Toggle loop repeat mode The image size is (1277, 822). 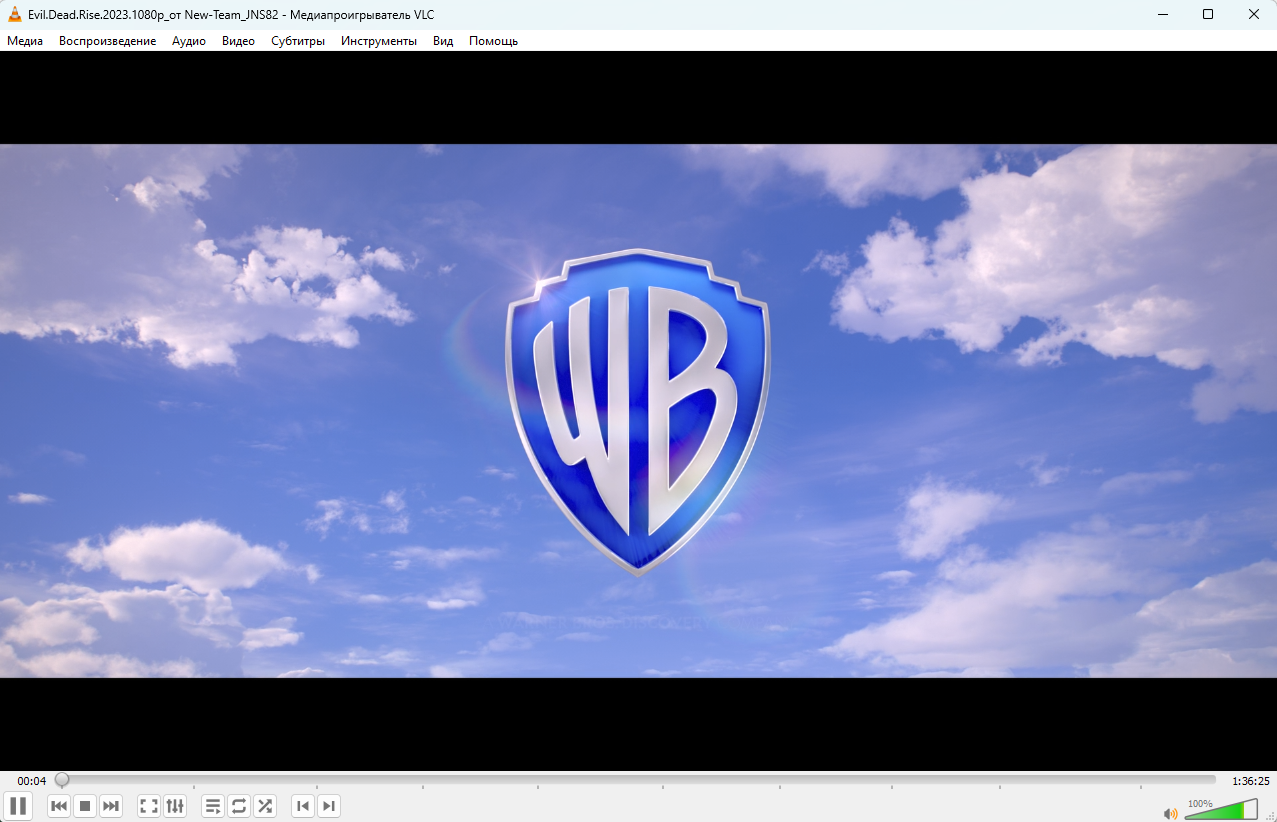point(239,806)
